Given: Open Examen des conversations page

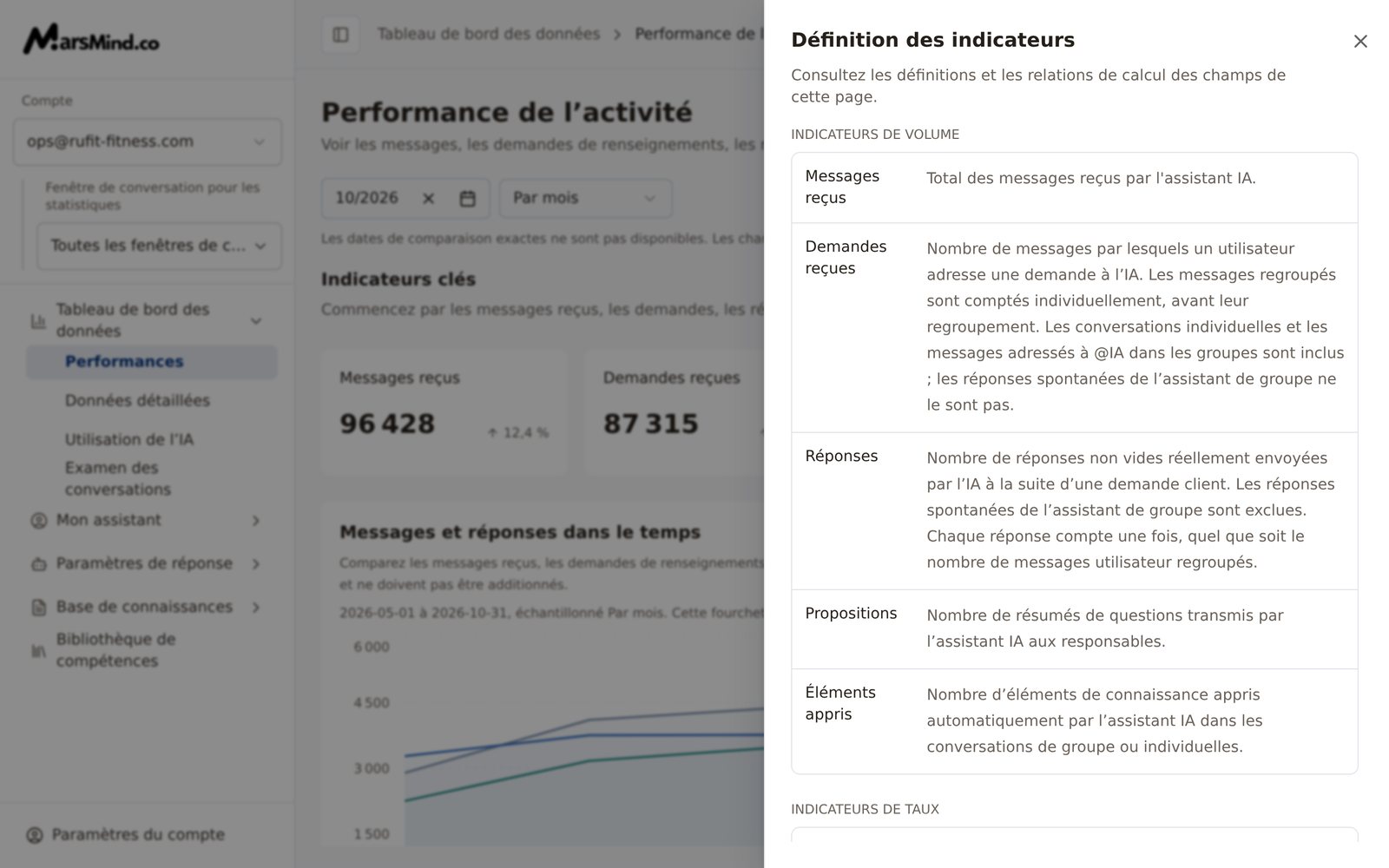Looking at the screenshot, I should (x=118, y=478).
